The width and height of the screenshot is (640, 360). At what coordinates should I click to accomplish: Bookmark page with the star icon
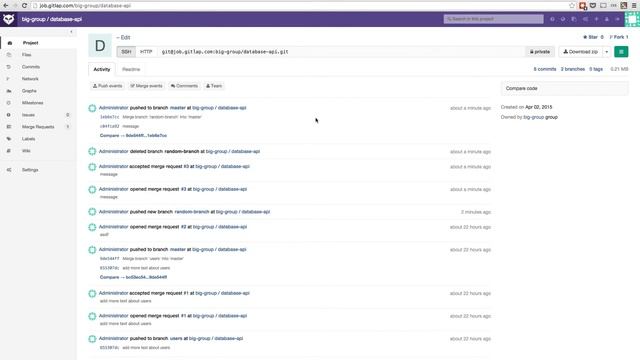pos(572,6)
